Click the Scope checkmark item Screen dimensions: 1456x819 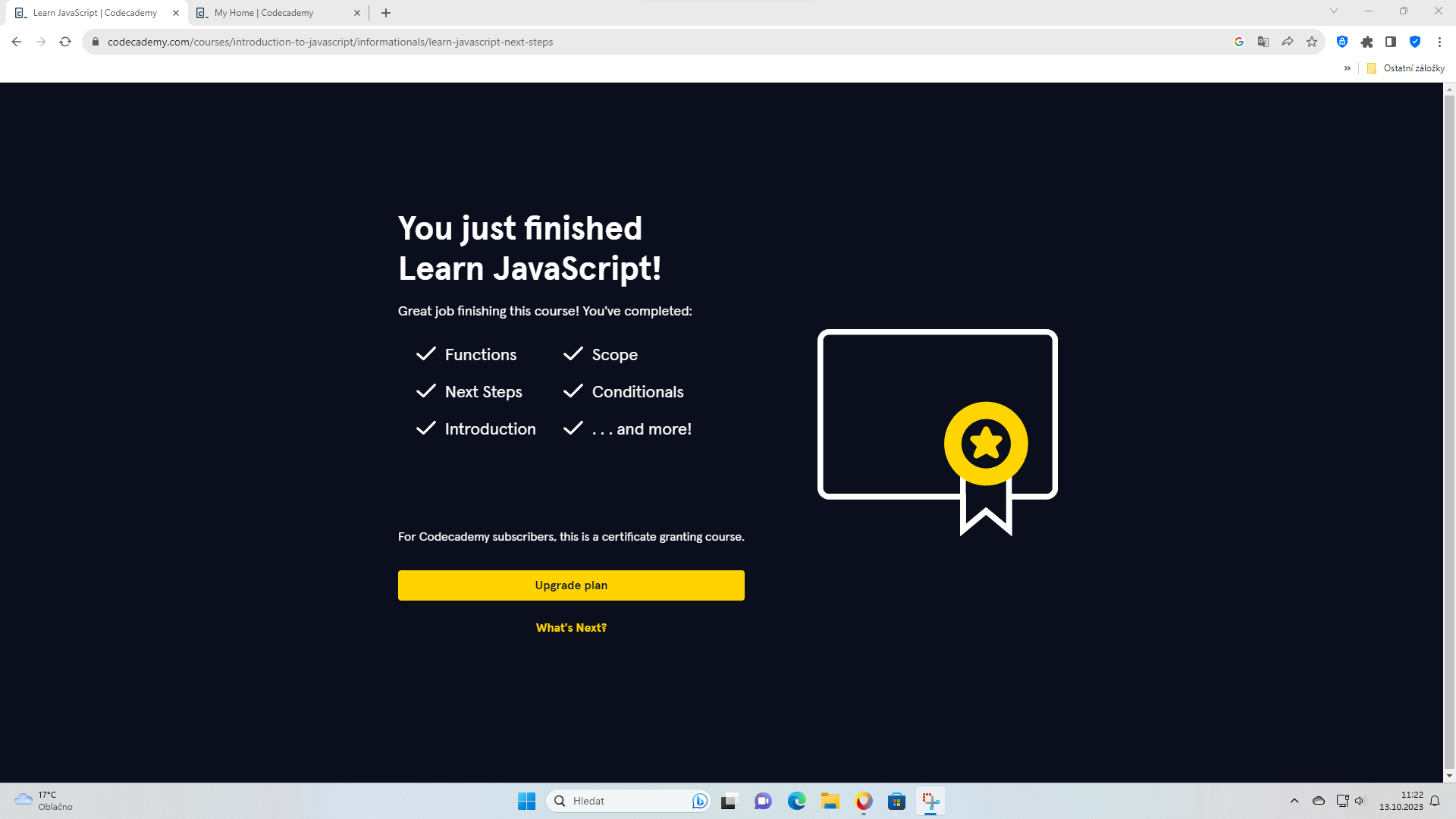600,354
